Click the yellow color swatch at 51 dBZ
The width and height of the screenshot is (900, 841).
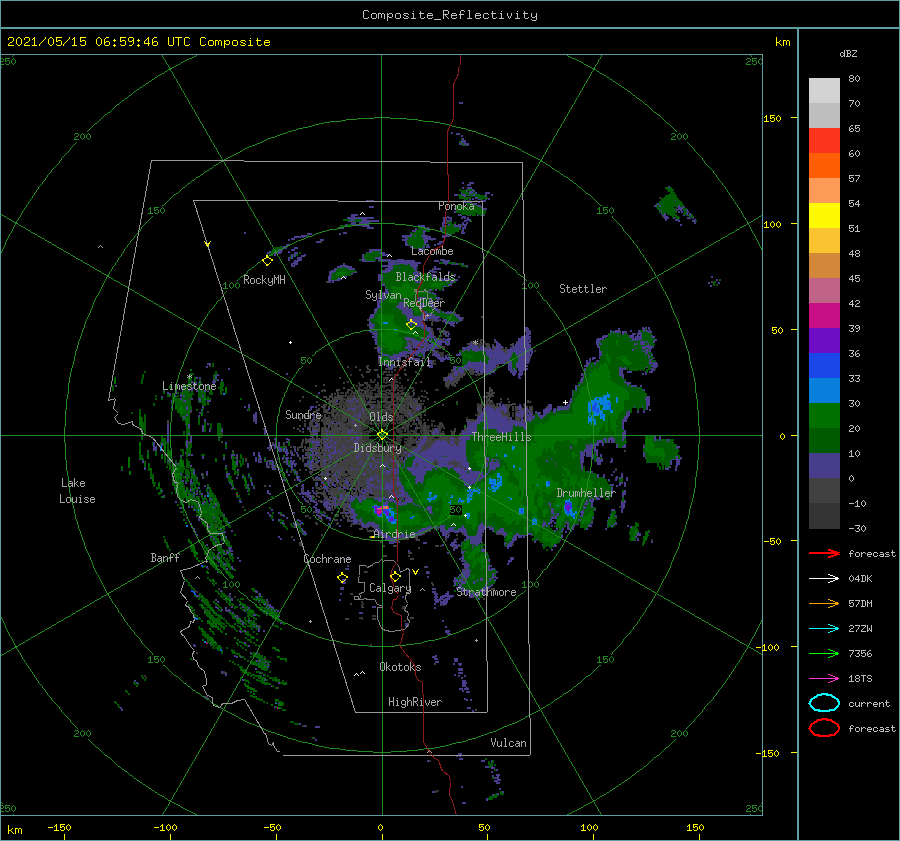pos(824,215)
